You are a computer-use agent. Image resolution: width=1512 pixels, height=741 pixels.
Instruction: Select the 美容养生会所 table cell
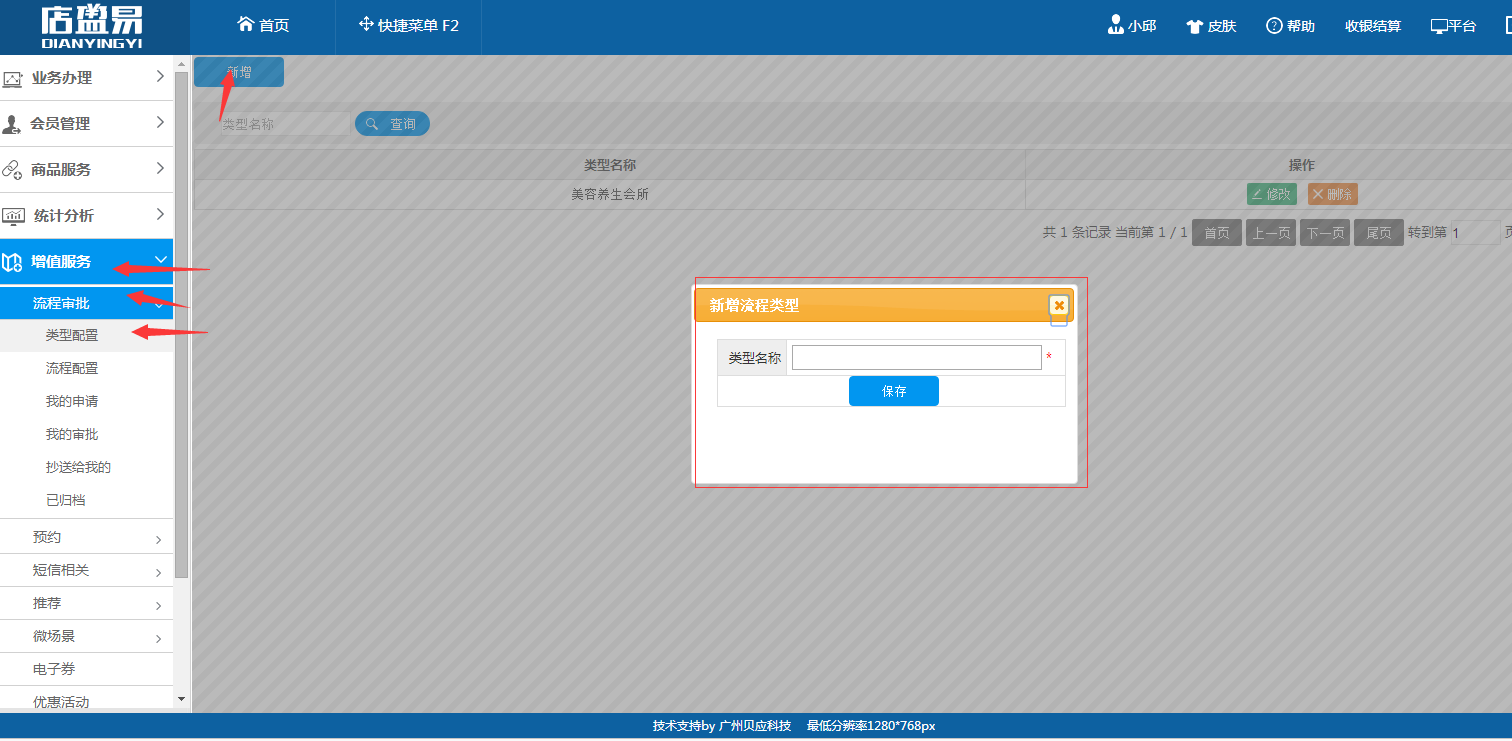coord(610,194)
